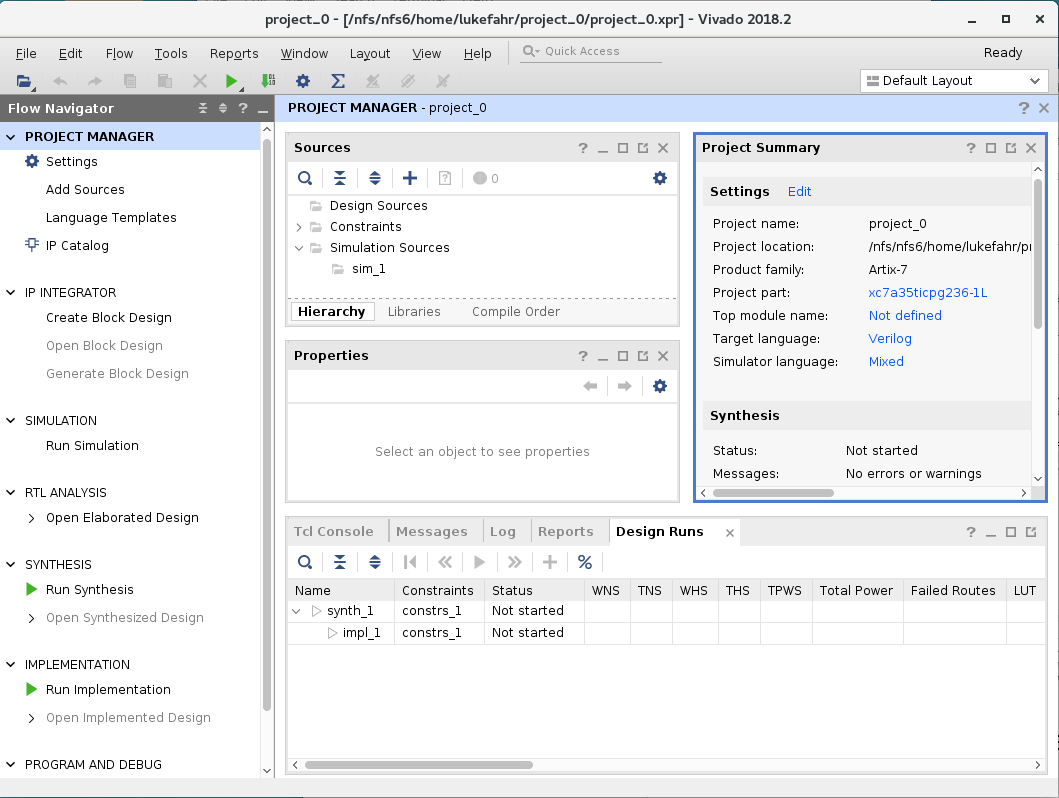
Task: Click the Open Project toolbar icon
Action: (24, 81)
